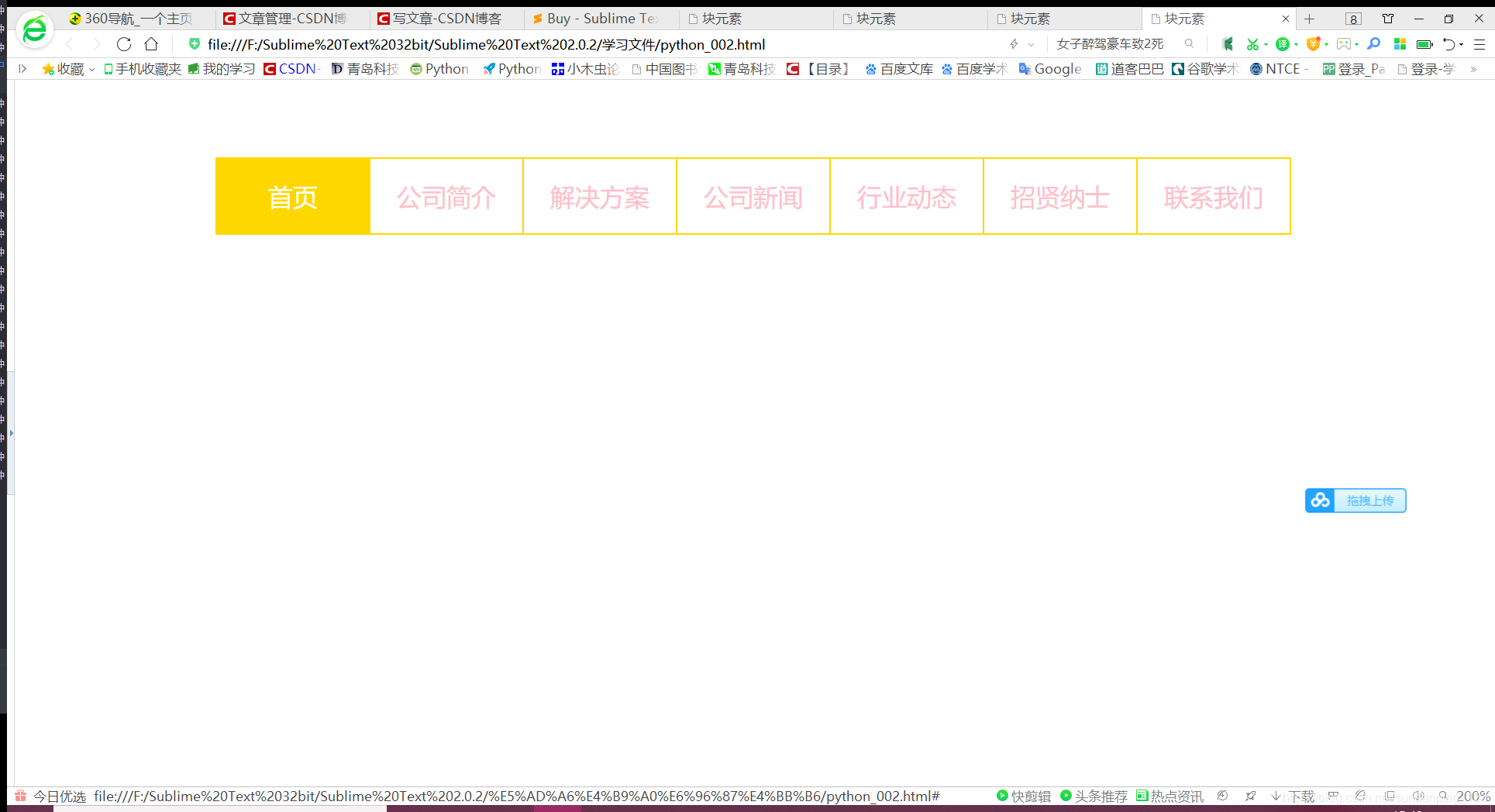
Task: Click the password key icon
Action: tap(1374, 44)
